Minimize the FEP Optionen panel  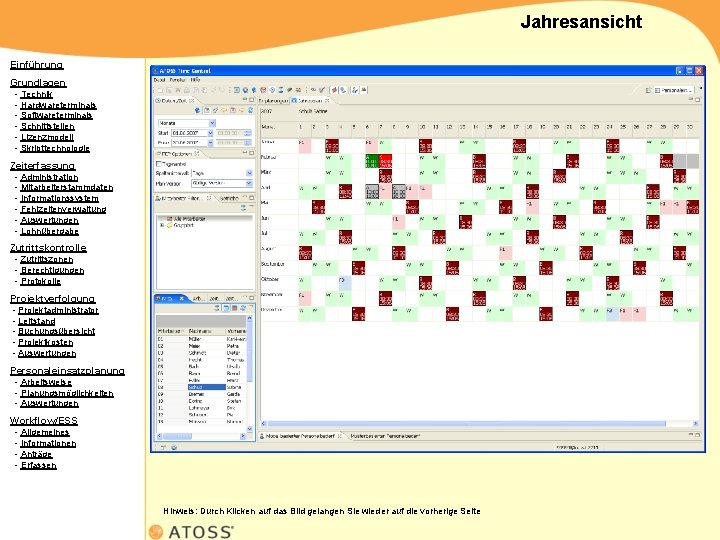(x=245, y=153)
